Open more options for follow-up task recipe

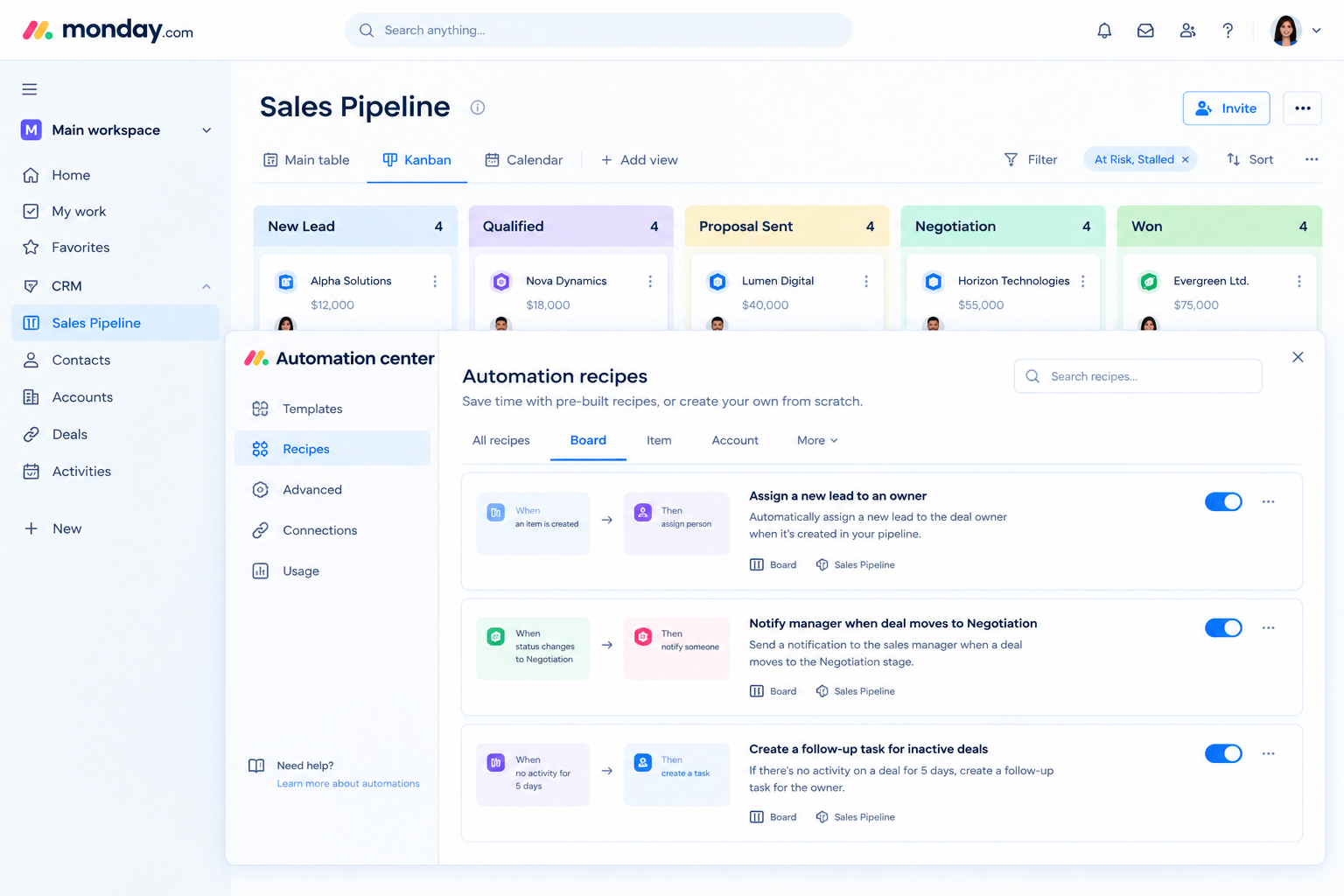click(x=1269, y=753)
